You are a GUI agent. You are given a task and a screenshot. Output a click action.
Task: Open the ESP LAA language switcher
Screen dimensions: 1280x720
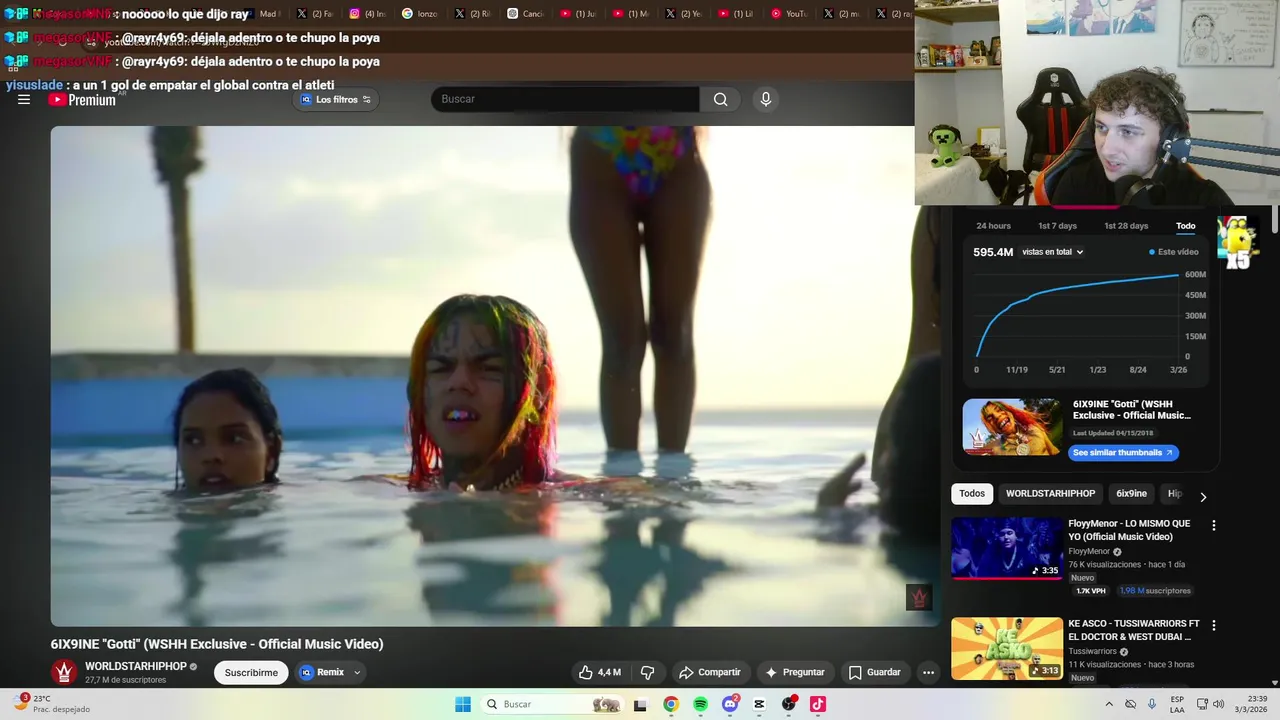1177,704
